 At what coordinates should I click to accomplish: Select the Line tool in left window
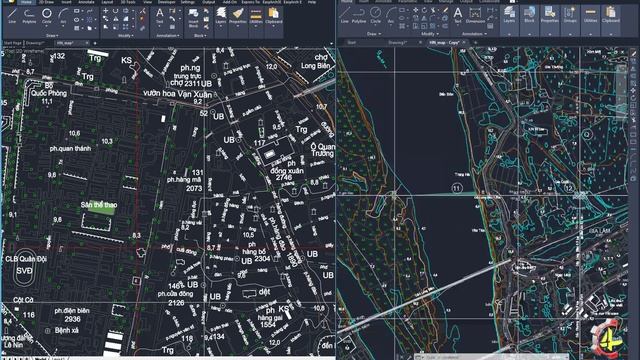coord(12,16)
